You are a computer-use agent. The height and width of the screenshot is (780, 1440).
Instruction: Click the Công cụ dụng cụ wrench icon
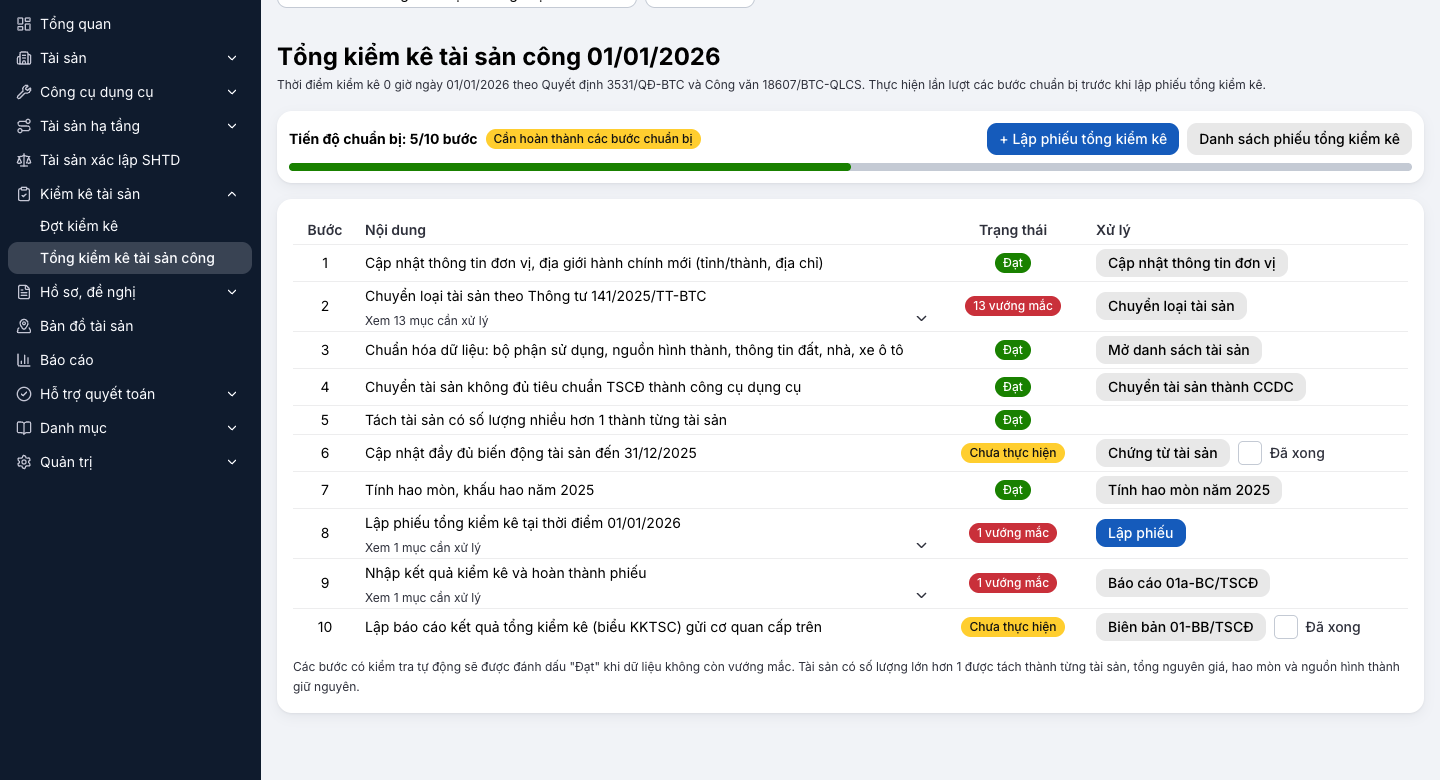tap(24, 92)
